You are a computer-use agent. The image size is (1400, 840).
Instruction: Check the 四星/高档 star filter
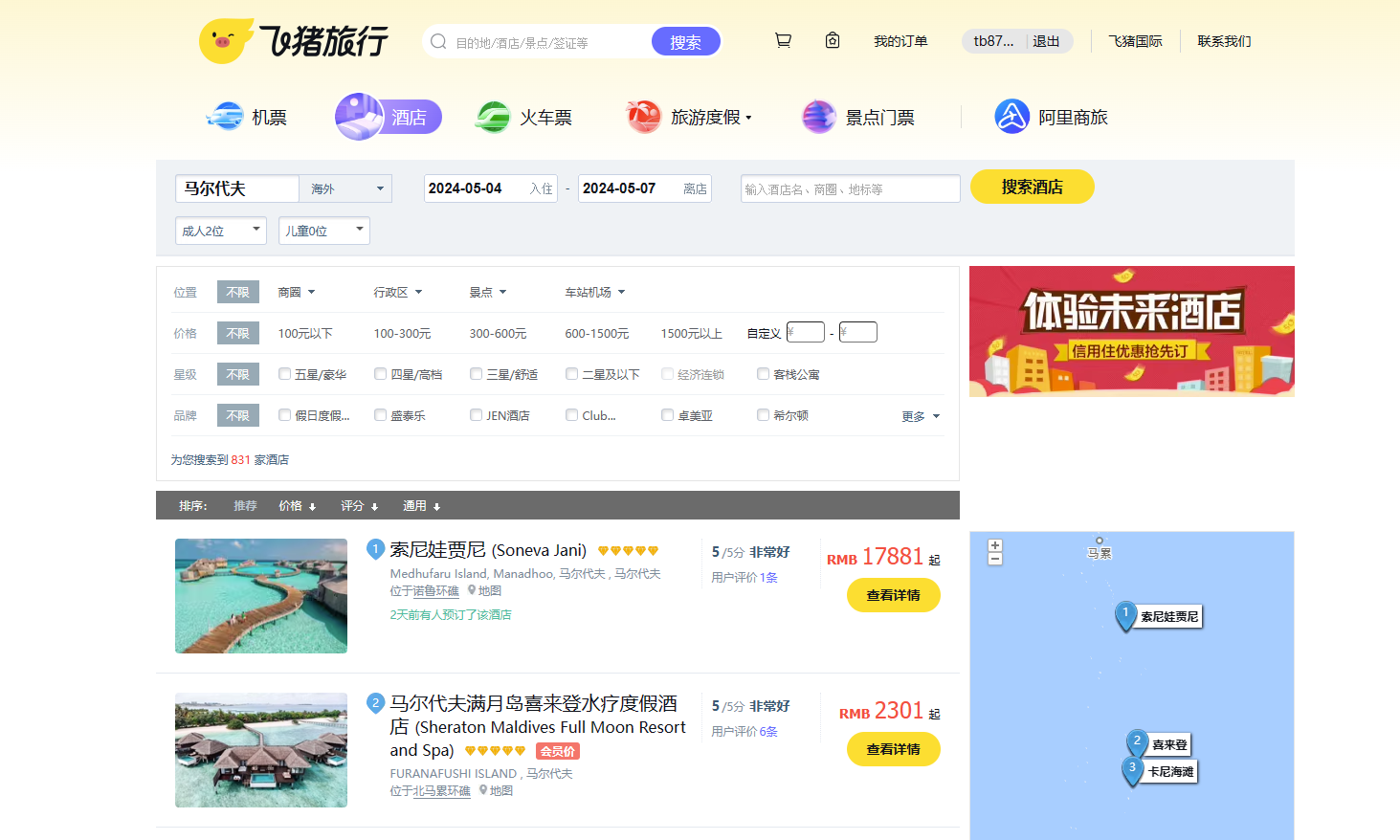tap(380, 374)
